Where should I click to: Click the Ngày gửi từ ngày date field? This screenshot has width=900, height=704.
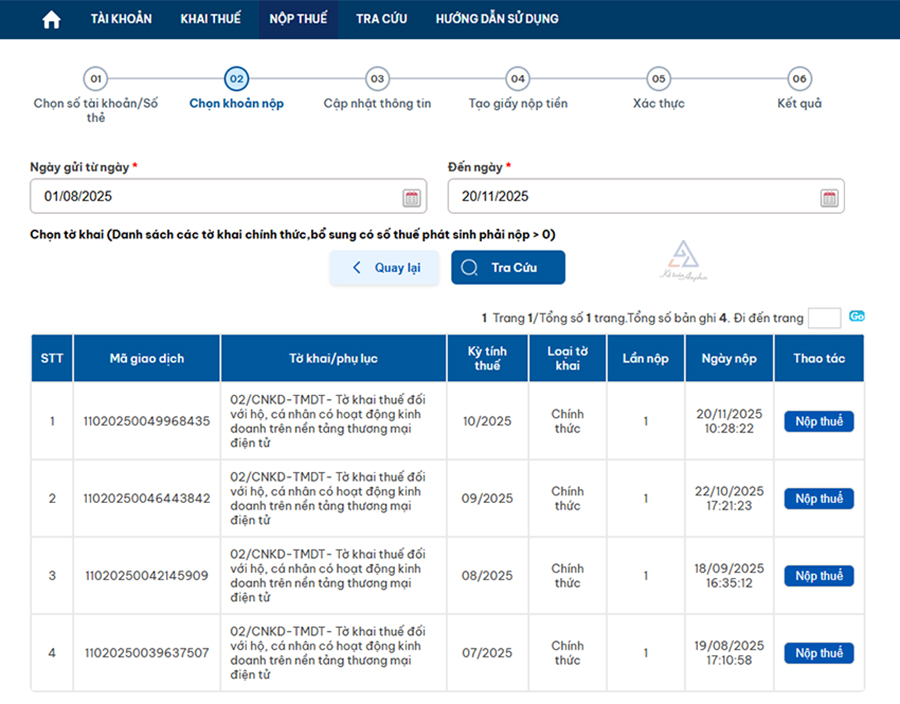215,197
